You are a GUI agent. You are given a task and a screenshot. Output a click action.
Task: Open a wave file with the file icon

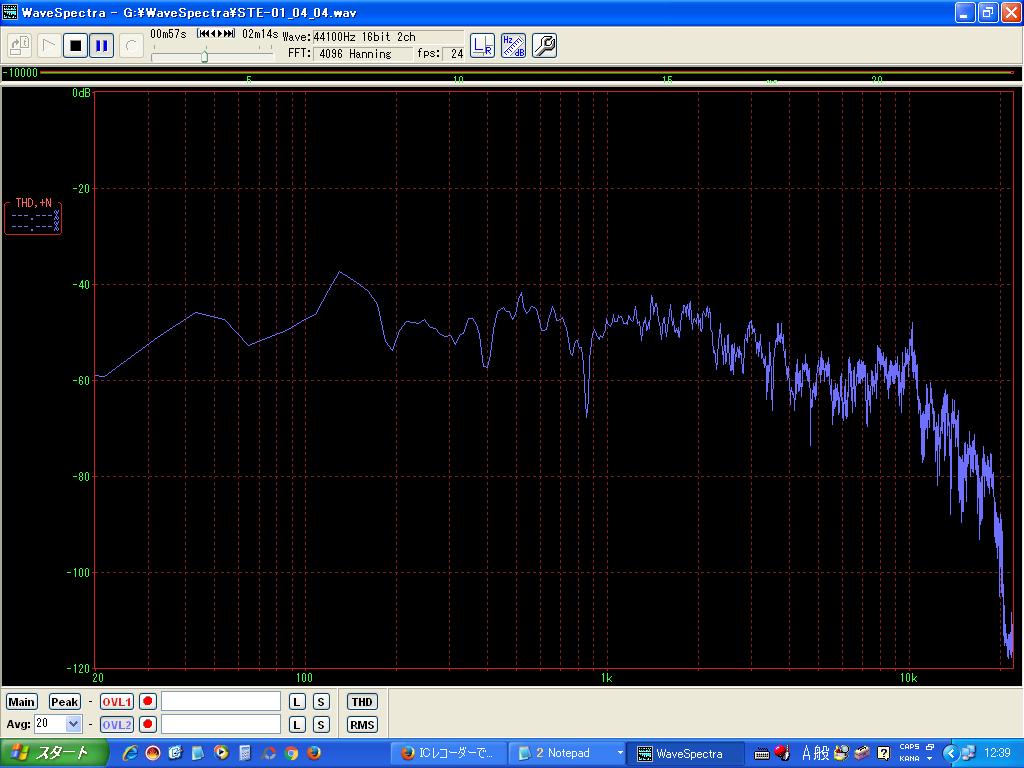coord(20,46)
